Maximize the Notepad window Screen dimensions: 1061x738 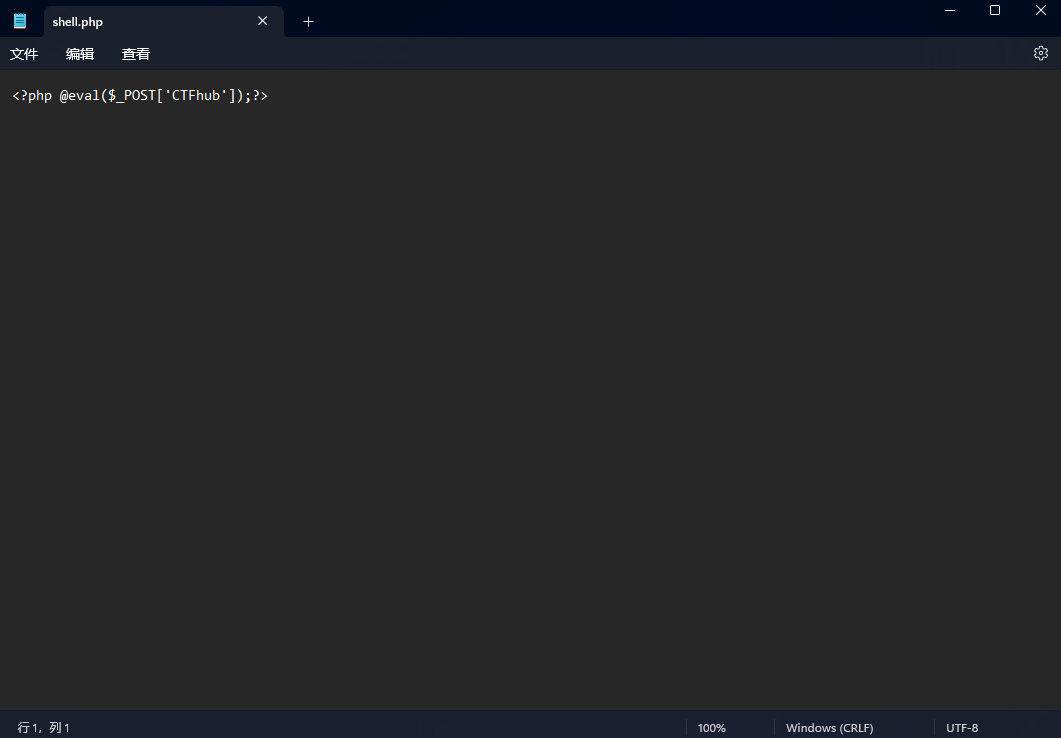click(x=995, y=10)
